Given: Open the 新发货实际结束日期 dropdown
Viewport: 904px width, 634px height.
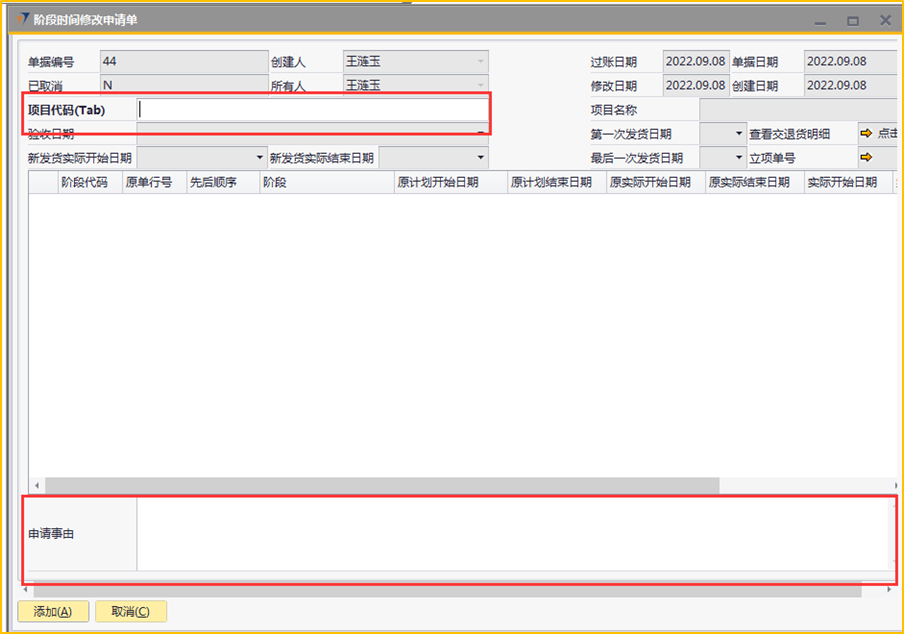Looking at the screenshot, I should 480,158.
